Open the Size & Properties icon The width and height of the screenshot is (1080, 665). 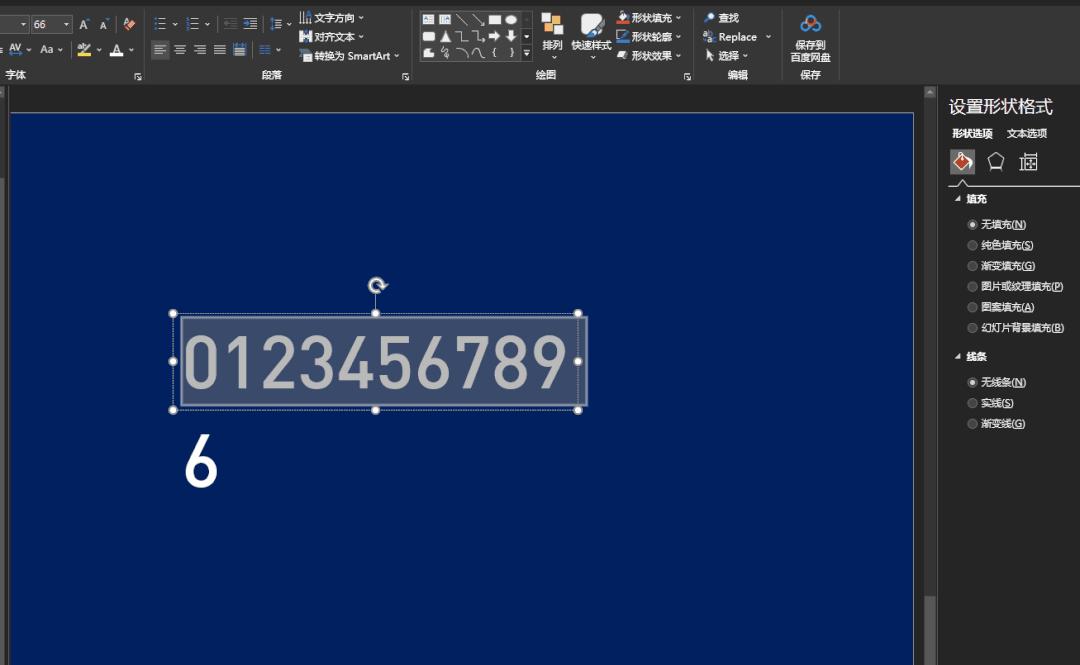1028,162
